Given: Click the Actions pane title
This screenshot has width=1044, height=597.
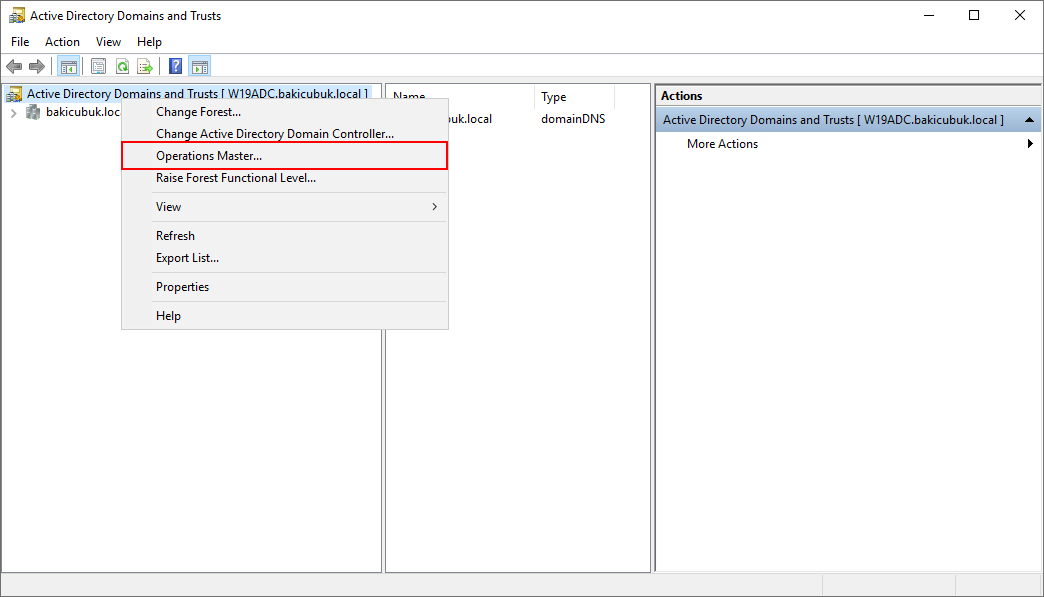Looking at the screenshot, I should (x=681, y=96).
